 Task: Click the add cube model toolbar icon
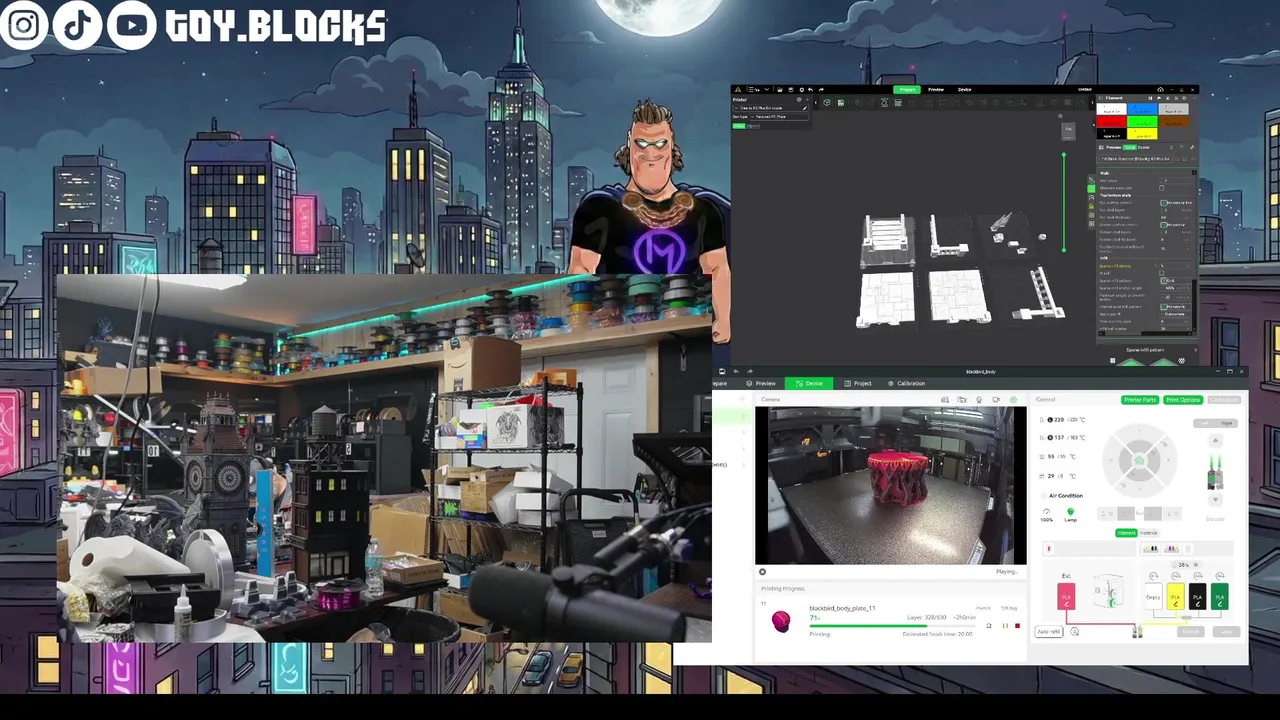pos(827,102)
